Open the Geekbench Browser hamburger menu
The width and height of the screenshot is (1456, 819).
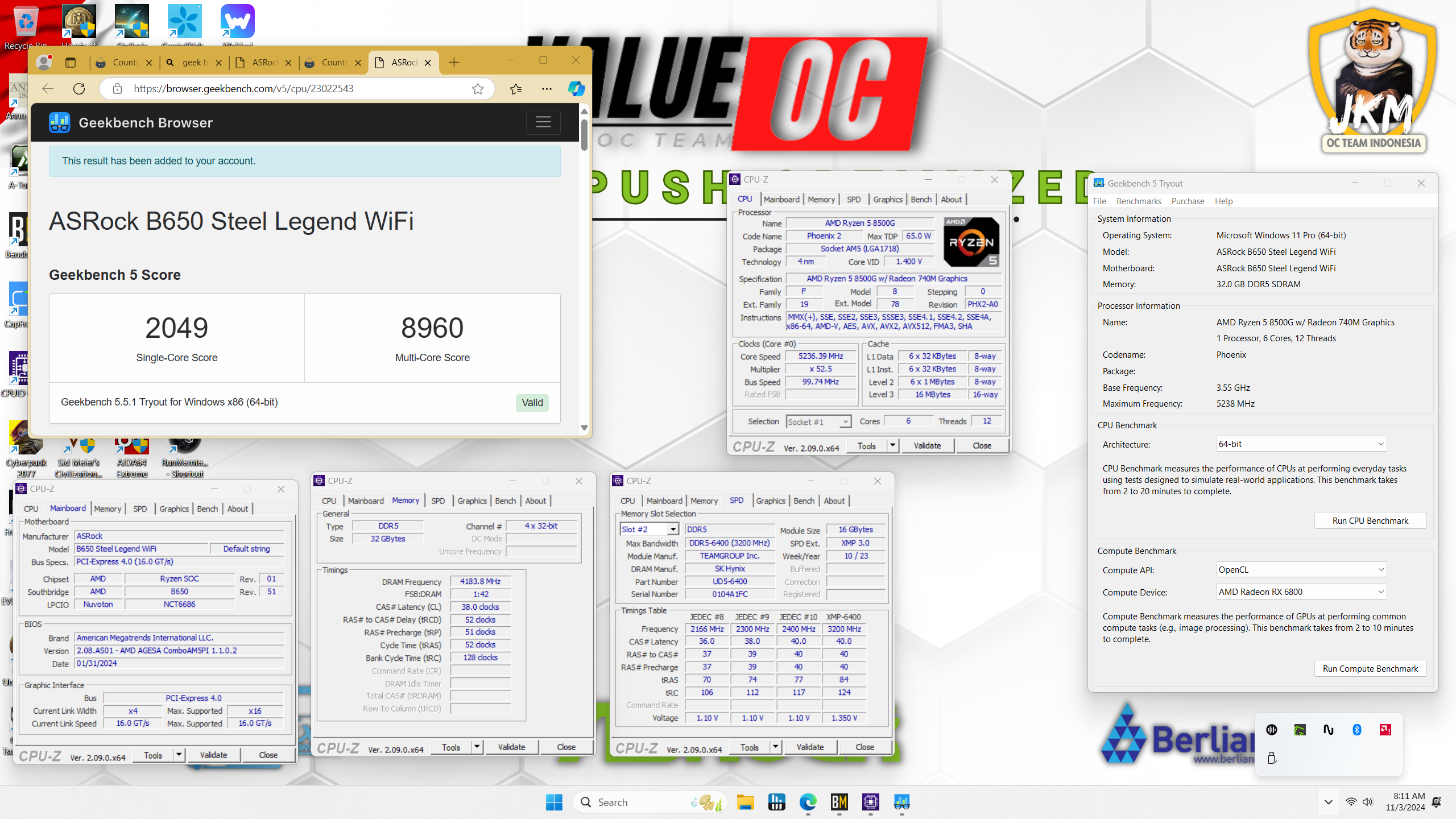point(543,122)
